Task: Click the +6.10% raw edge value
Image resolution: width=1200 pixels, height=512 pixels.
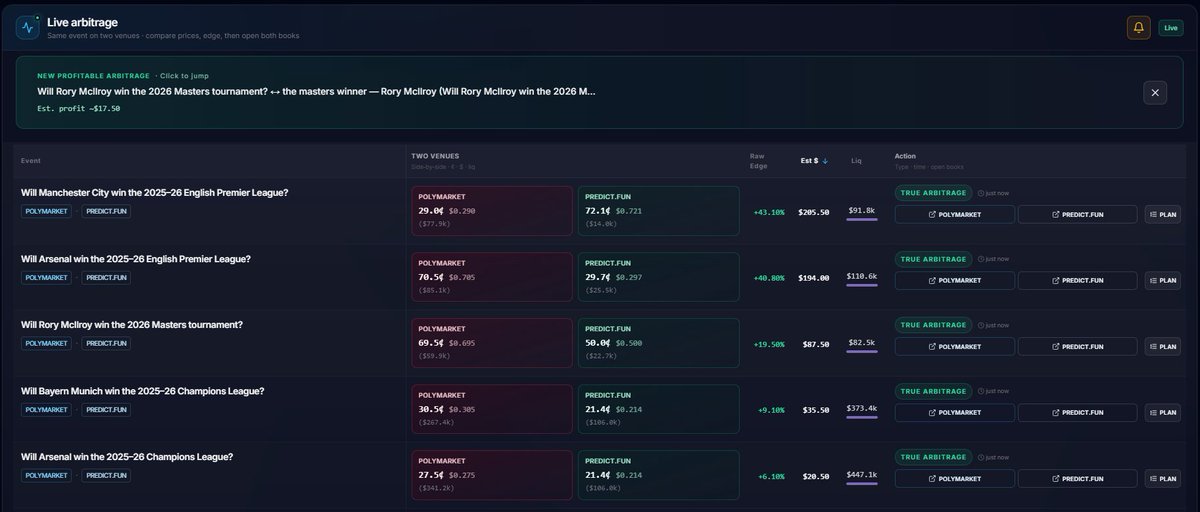Action: [771, 476]
